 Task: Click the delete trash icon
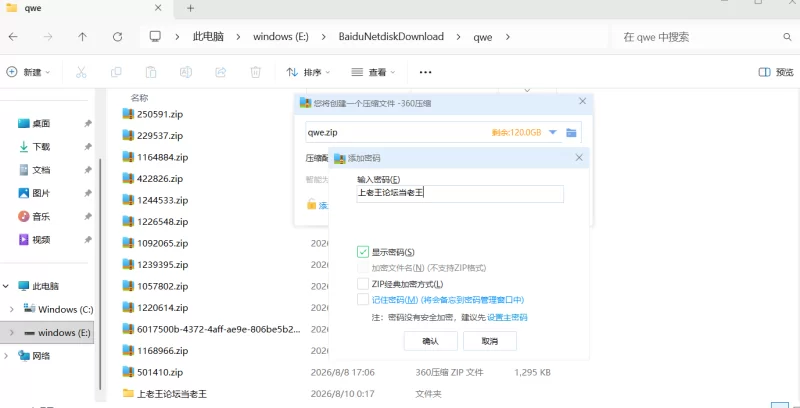[x=256, y=72]
